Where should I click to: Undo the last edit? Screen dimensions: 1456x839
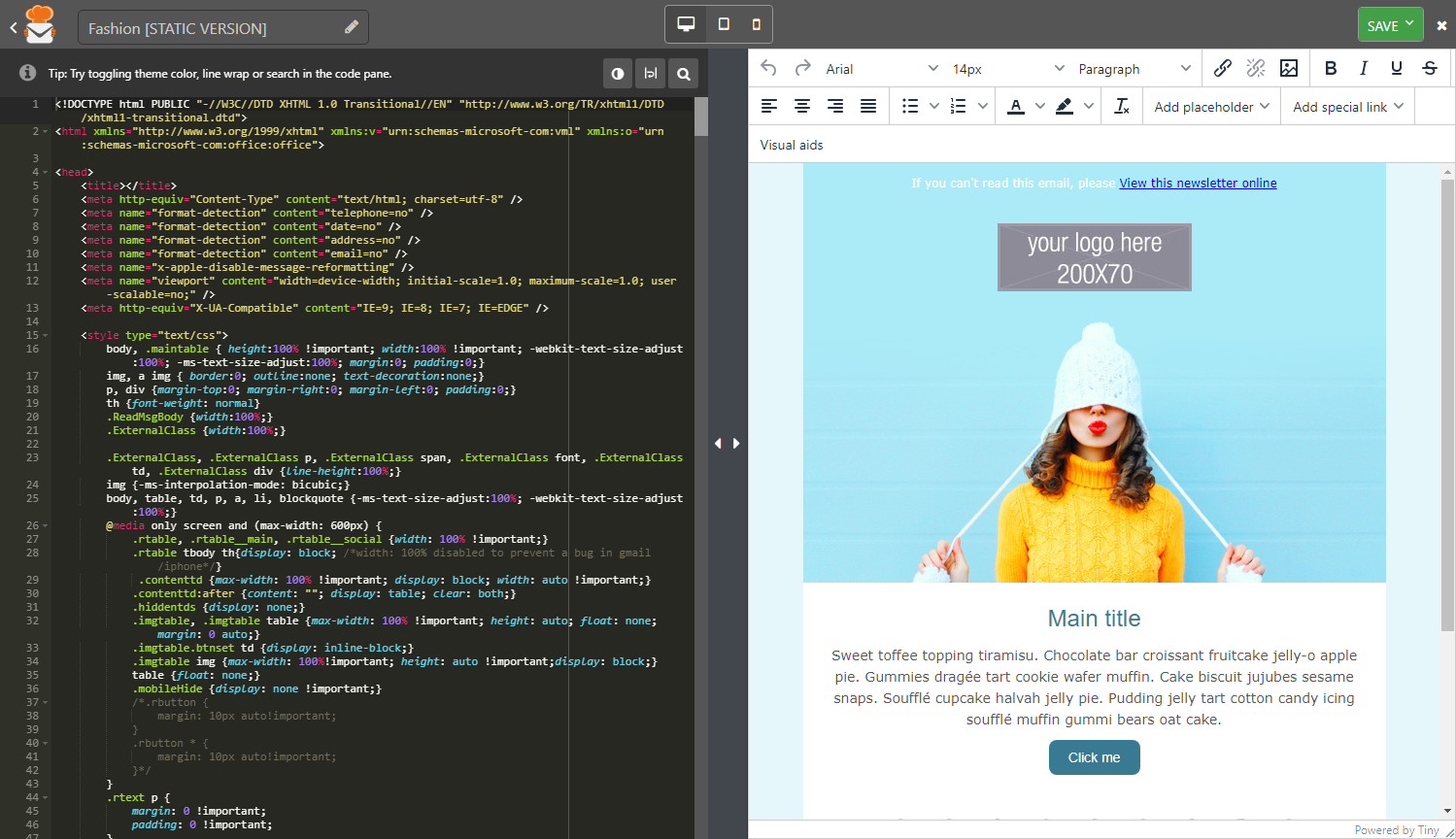[x=768, y=68]
